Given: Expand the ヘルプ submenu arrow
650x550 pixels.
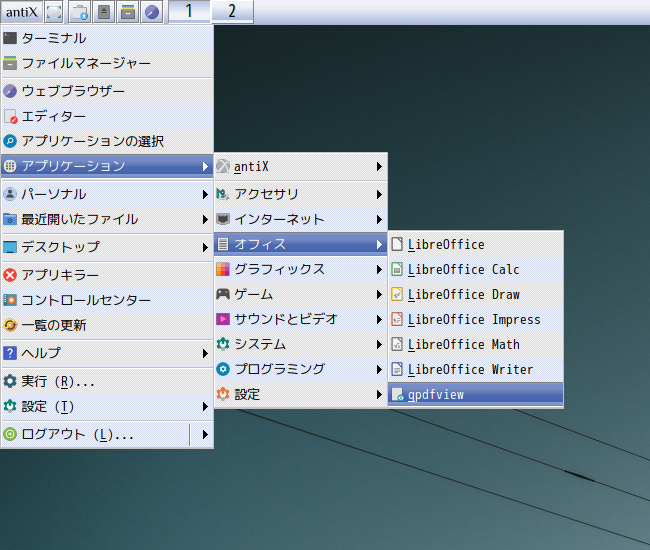Looking at the screenshot, I should coord(205,354).
